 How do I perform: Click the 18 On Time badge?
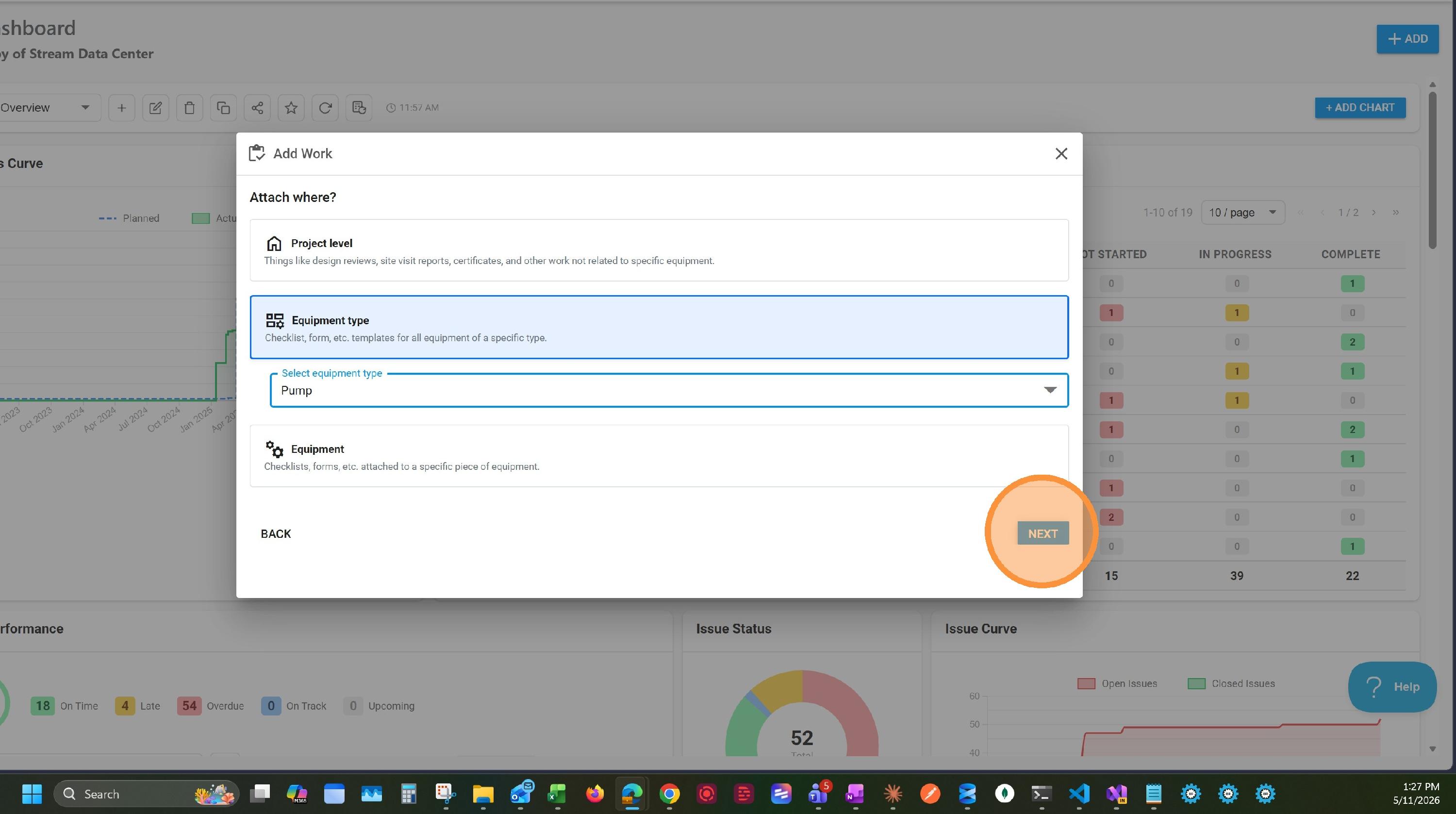(x=42, y=705)
